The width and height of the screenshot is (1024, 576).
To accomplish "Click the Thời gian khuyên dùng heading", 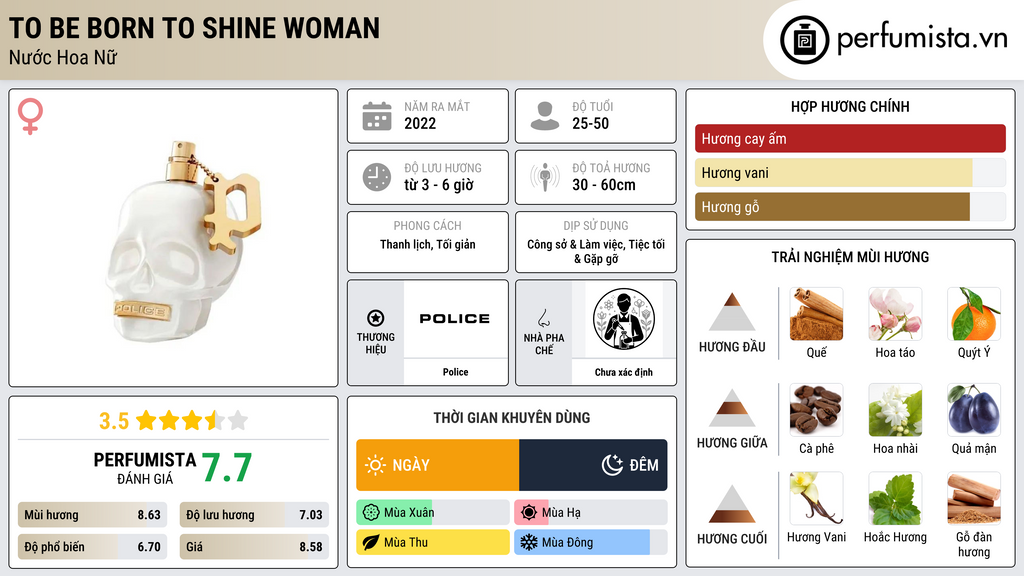I will coord(512,417).
